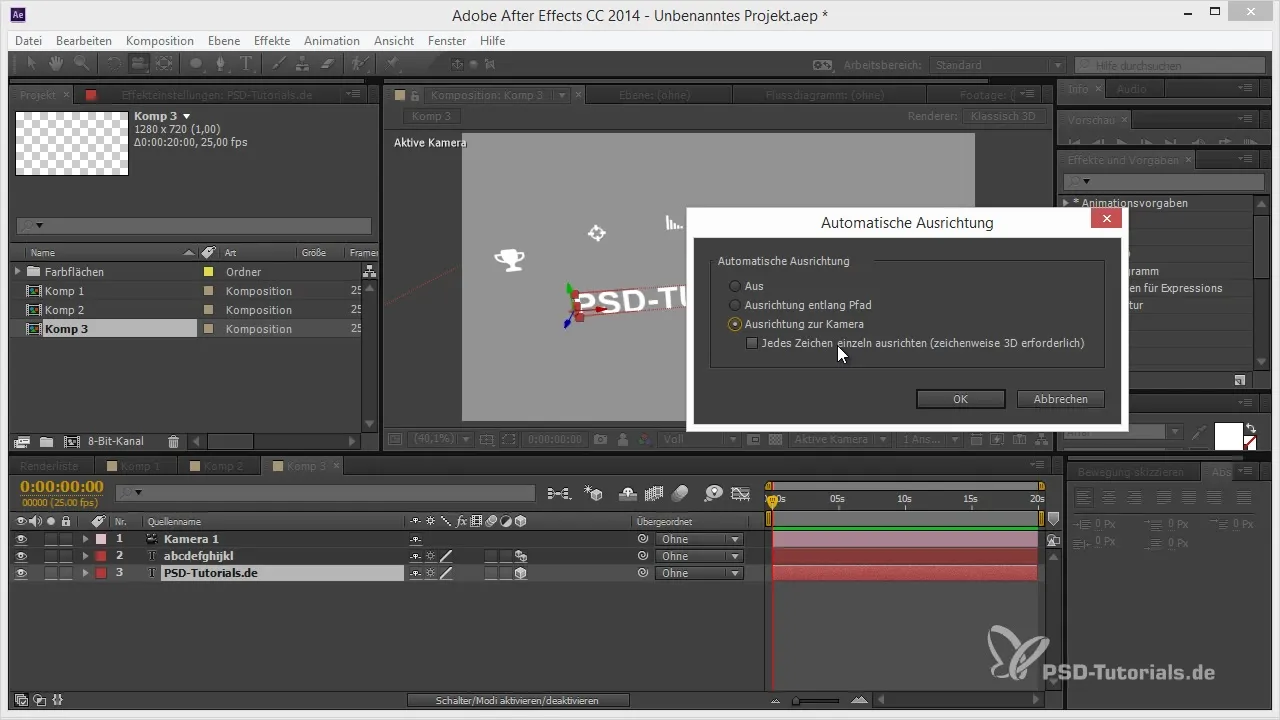Select 'Ausrichtung entlang Pfad' radio option

pyautogui.click(x=735, y=305)
